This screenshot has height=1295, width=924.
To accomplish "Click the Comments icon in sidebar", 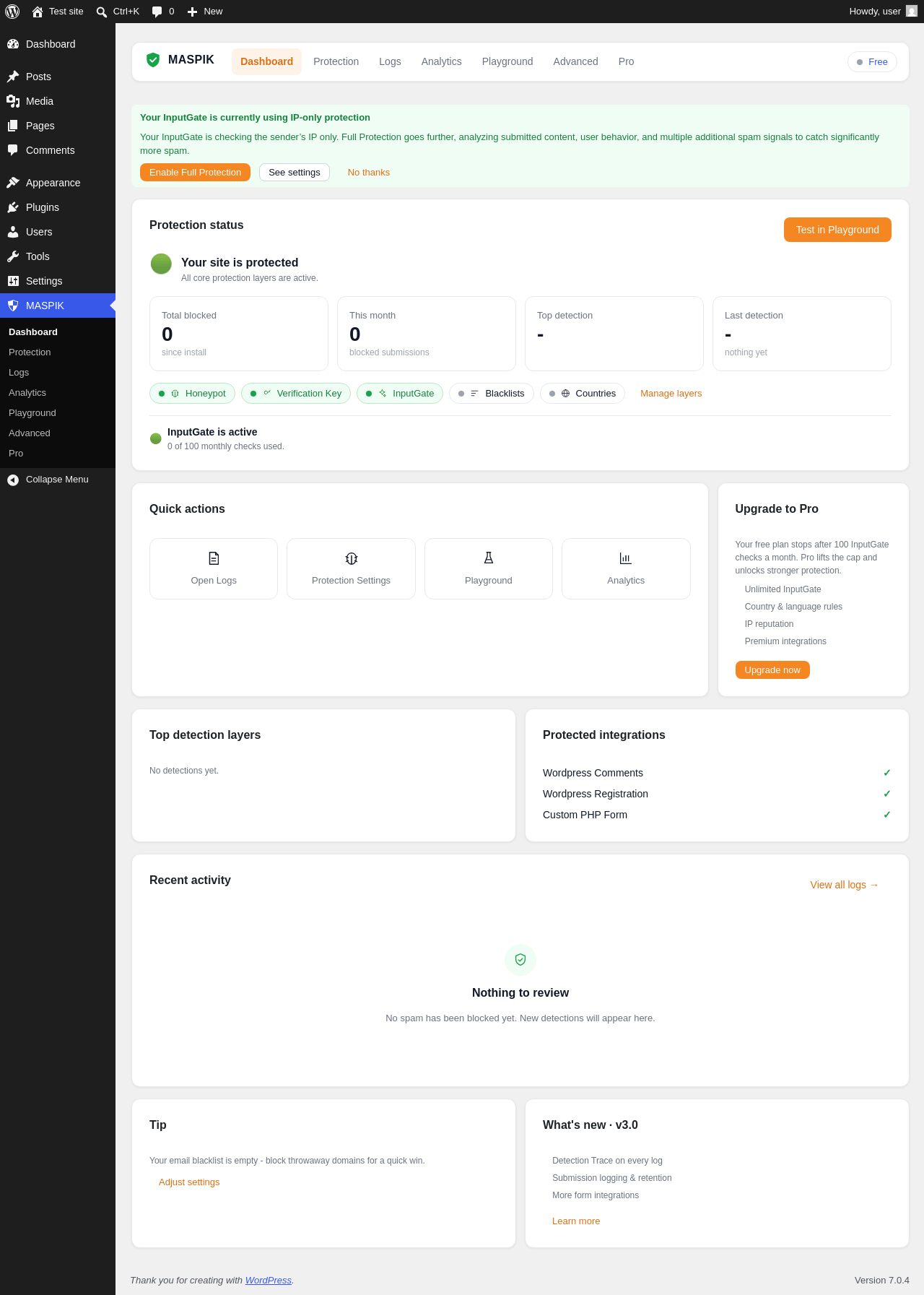I will coord(13,150).
